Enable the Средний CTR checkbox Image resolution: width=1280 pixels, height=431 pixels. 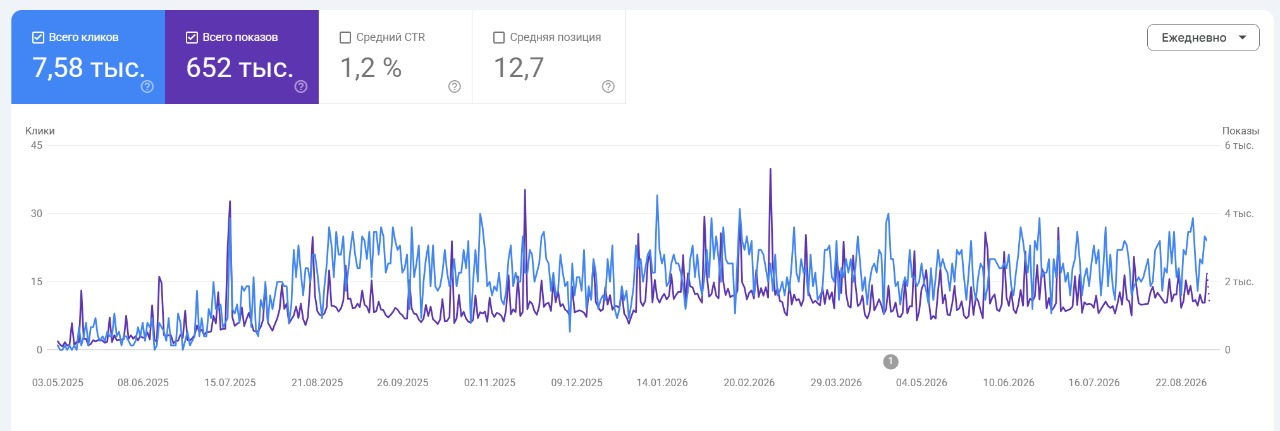[346, 38]
